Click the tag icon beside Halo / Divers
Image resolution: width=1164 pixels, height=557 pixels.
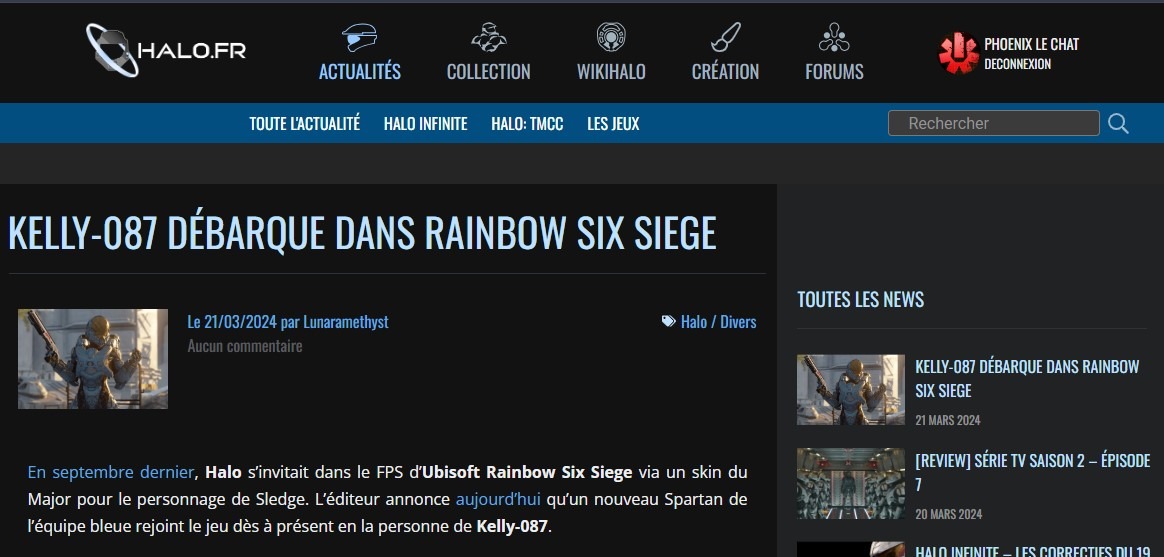pos(668,322)
